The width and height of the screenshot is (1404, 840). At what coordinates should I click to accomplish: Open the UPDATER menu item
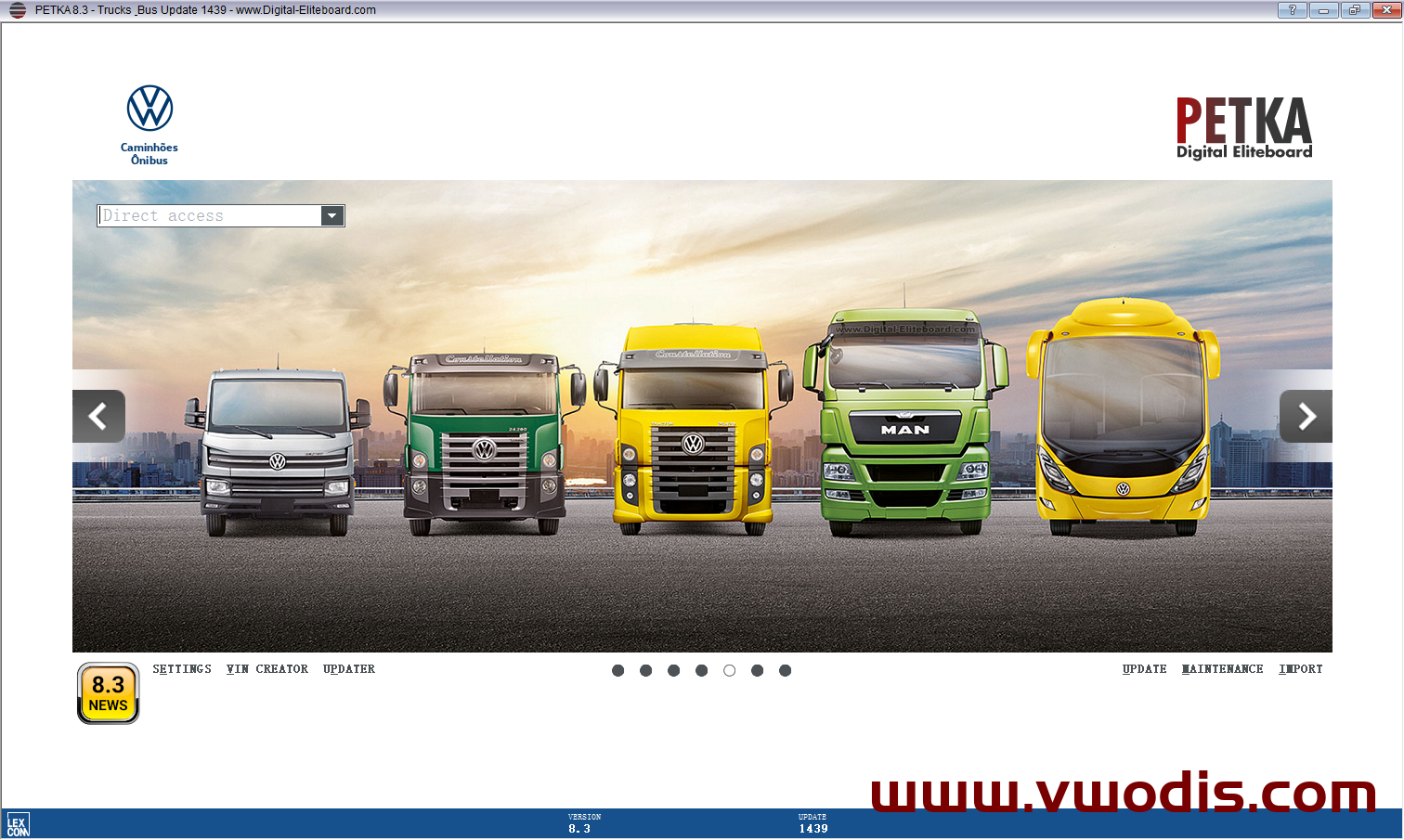pos(349,669)
